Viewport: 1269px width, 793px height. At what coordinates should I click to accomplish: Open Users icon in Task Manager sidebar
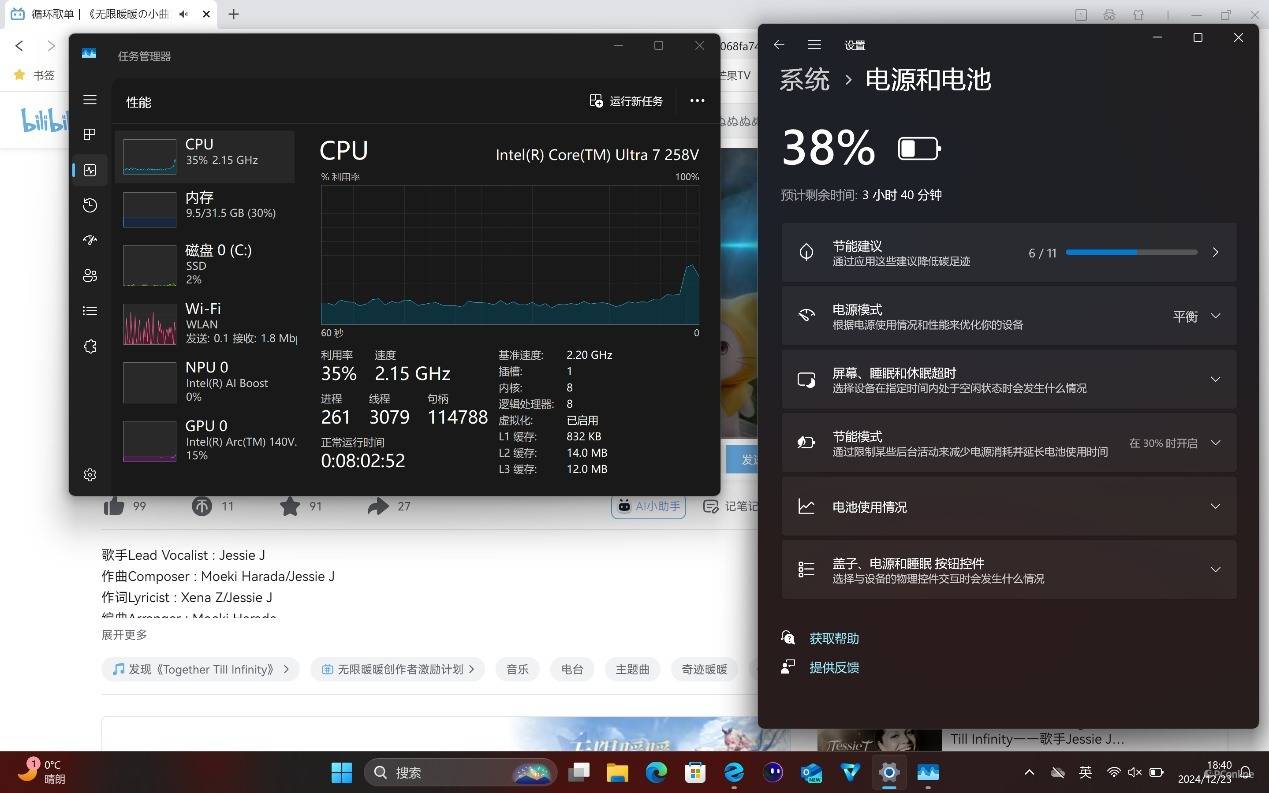90,276
